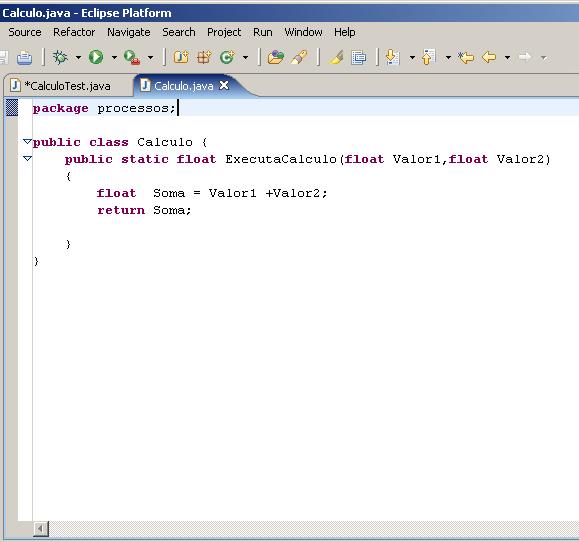Click the Next Annotation down arrow icon
The image size is (579, 542).
pos(392,57)
